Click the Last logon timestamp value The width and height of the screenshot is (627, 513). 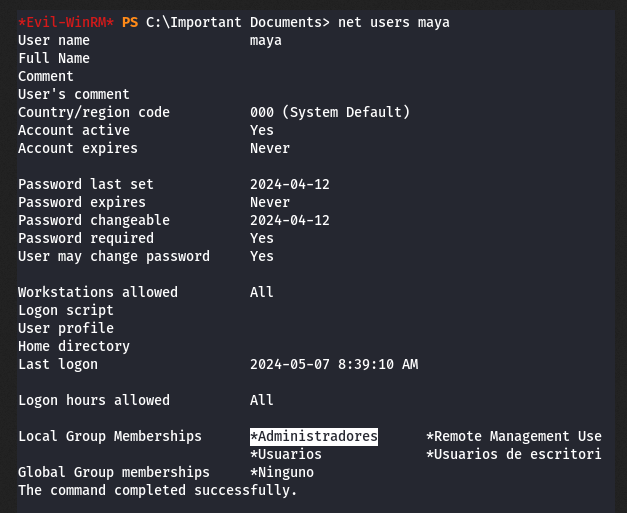334,364
